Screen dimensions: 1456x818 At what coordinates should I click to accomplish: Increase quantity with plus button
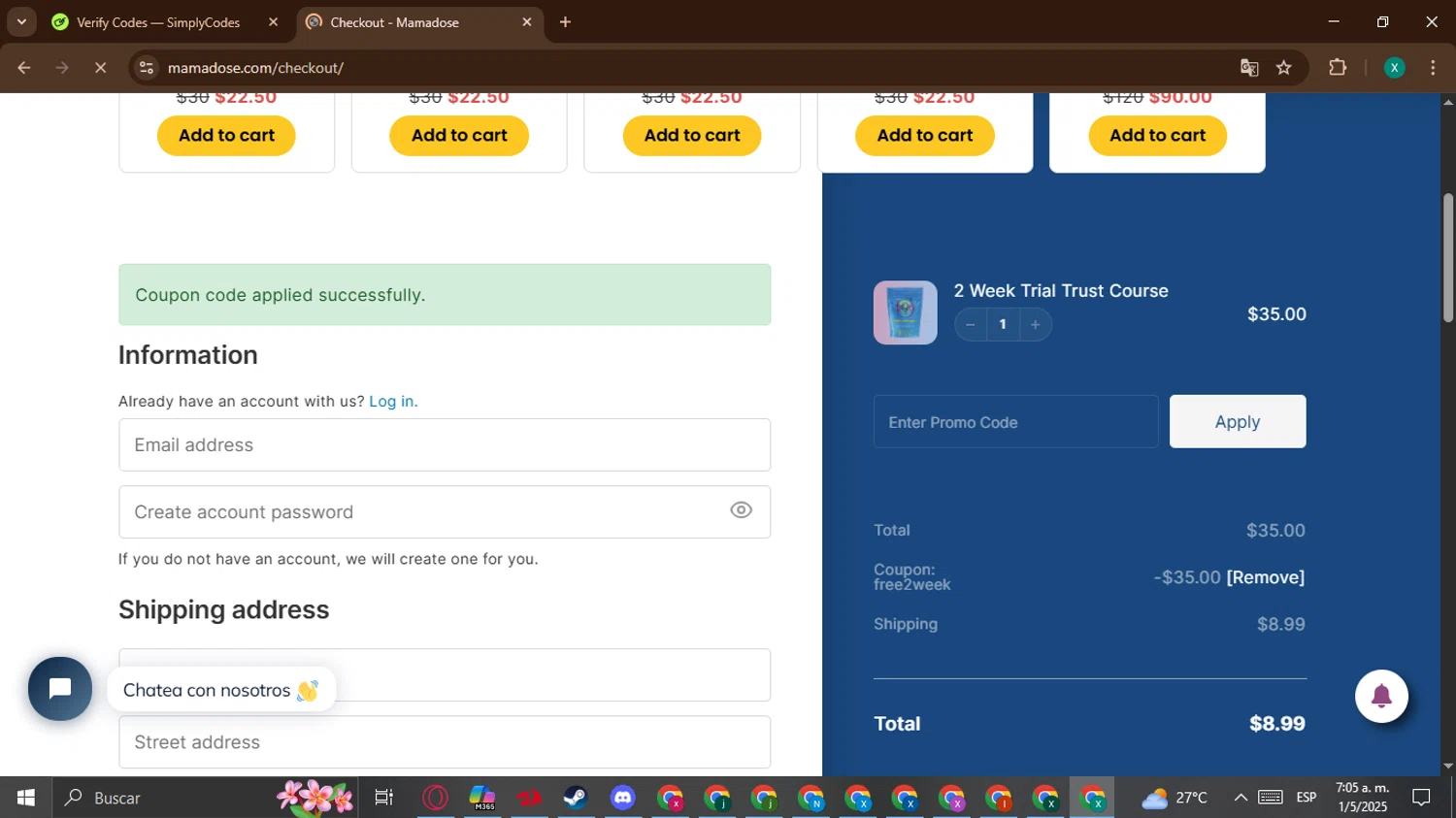pyautogui.click(x=1036, y=324)
